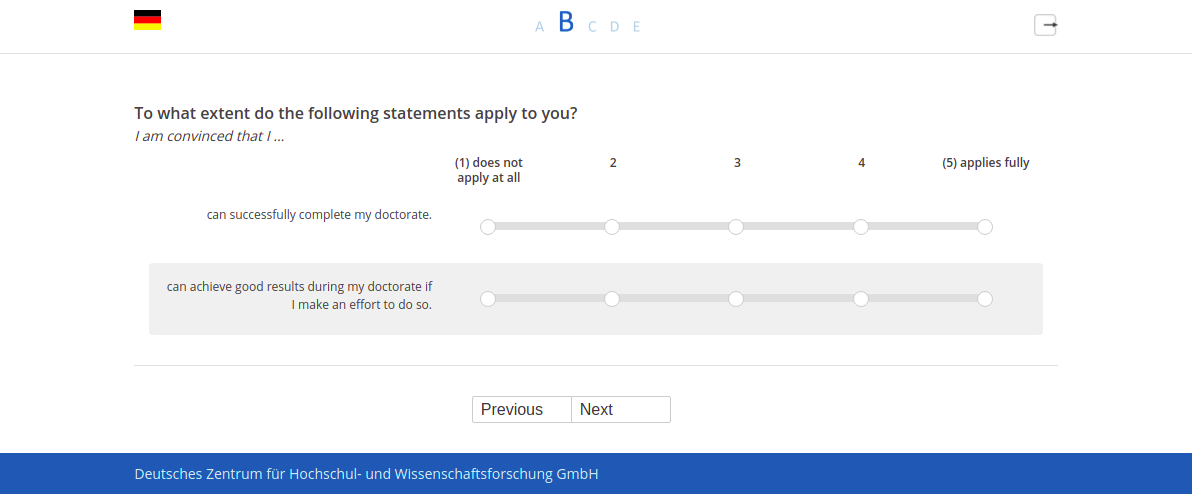
Task: Jump to section D
Action: pos(614,27)
